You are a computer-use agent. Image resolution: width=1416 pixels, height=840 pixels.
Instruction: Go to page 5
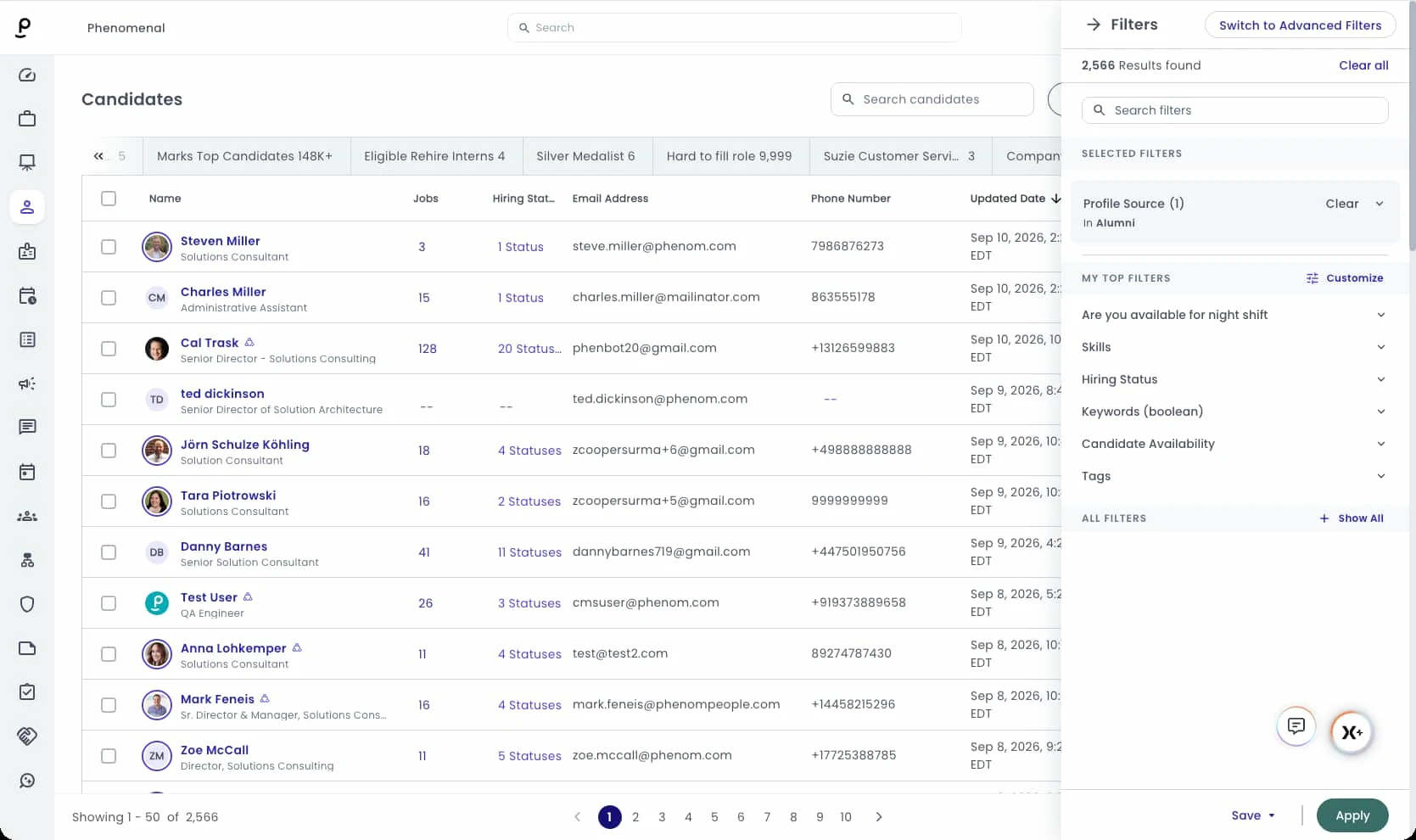coord(714,817)
